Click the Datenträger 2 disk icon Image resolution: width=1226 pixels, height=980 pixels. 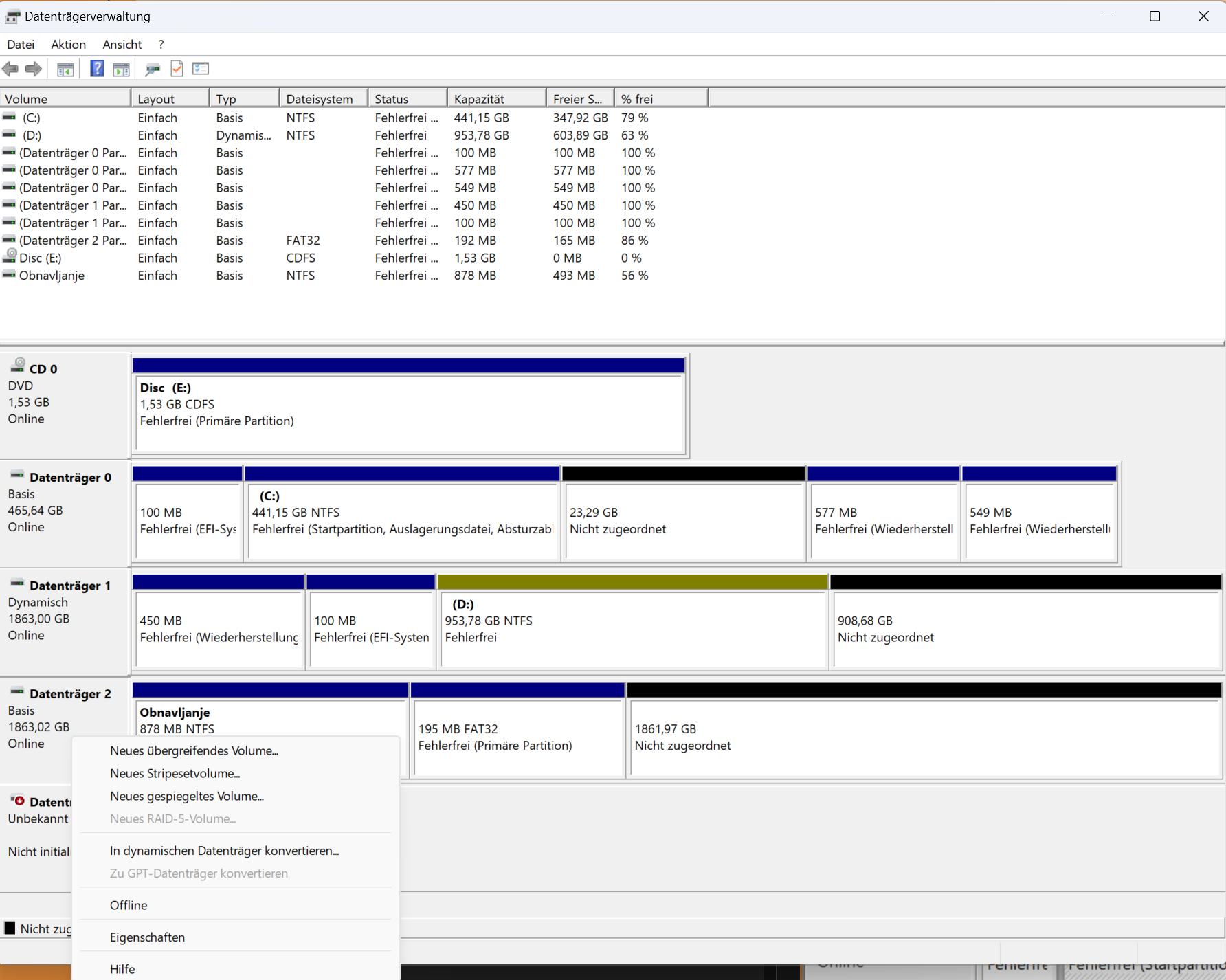(x=18, y=692)
